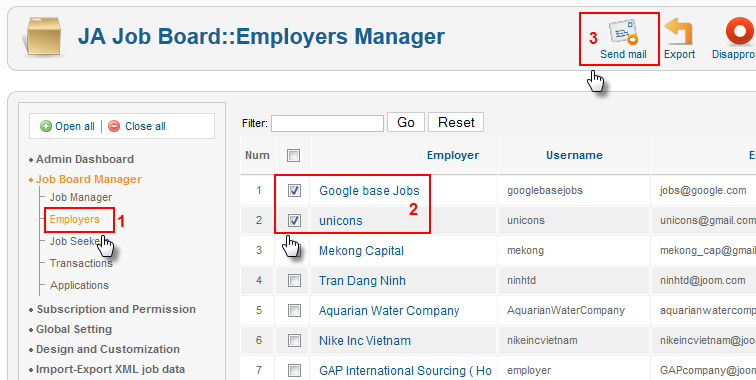Screen dimensions: 756x380
Task: Open the Employers menu item
Action: click(74, 219)
